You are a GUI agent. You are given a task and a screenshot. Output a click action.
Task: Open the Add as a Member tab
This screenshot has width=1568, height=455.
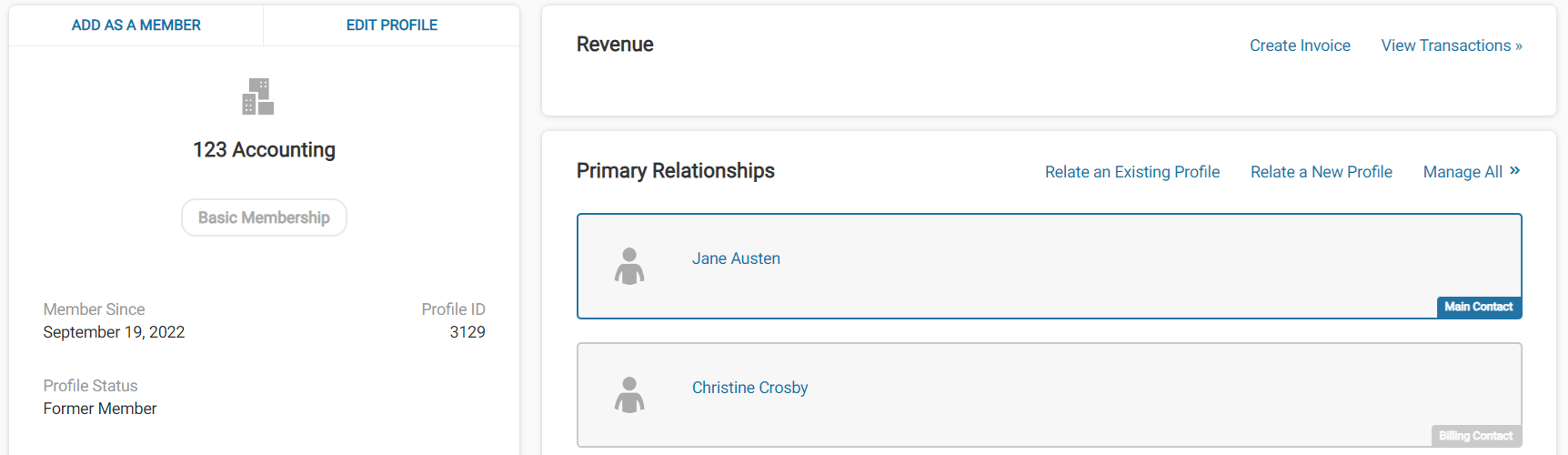pyautogui.click(x=136, y=25)
